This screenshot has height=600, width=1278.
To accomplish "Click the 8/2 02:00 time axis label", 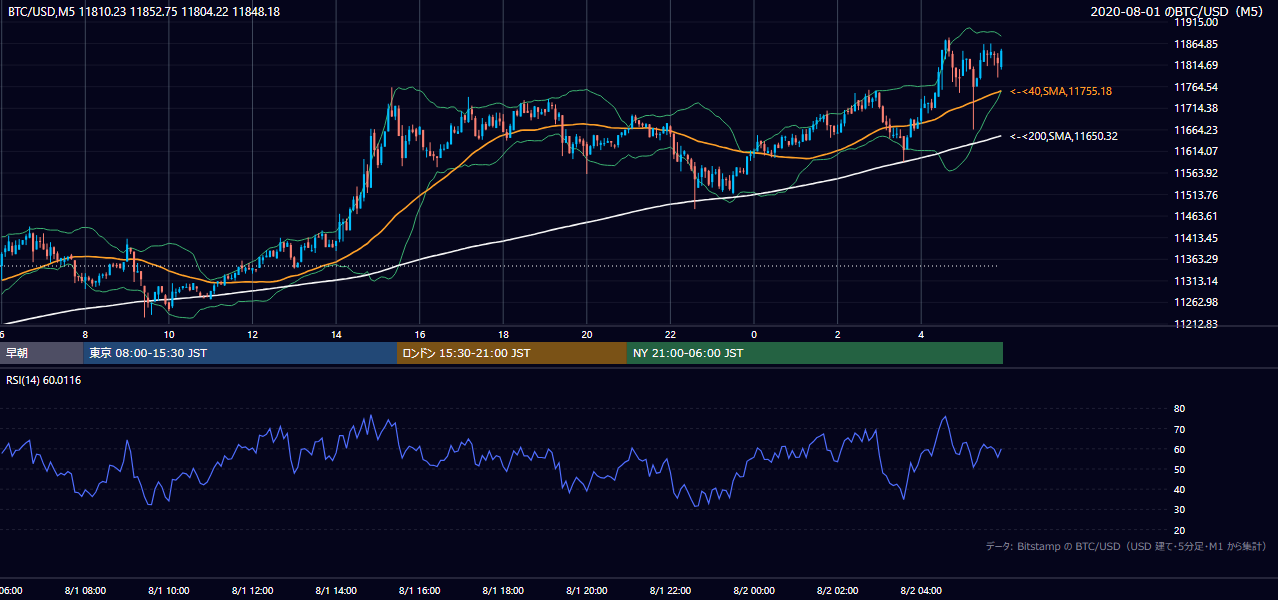I will point(839,591).
